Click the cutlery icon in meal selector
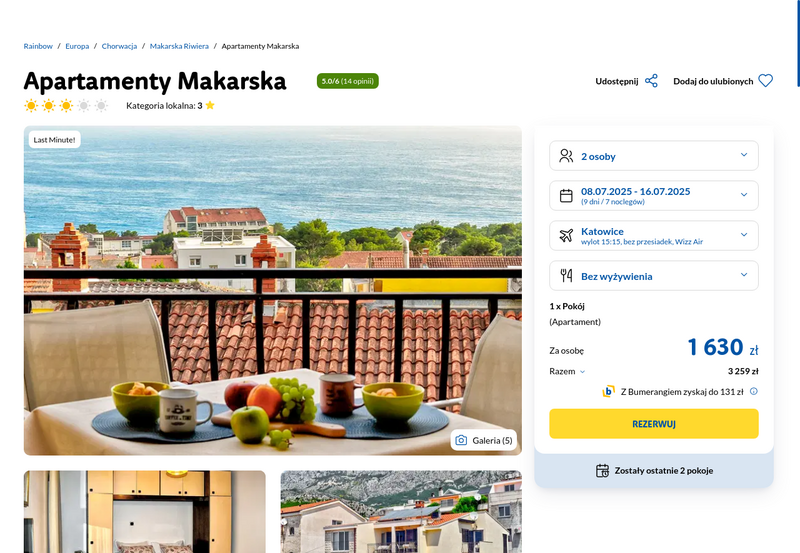Viewport: 800px width, 553px height. [566, 275]
